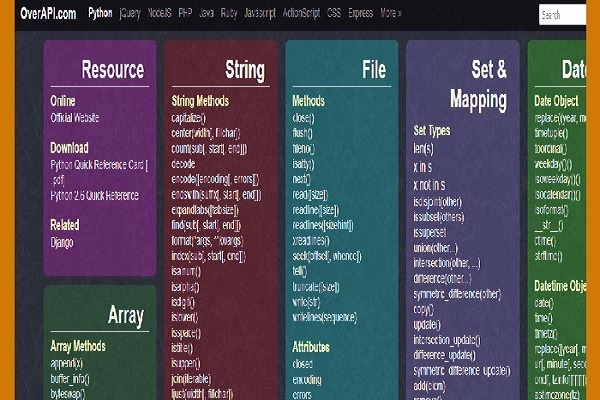Open the related Django link

pyautogui.click(x=62, y=243)
